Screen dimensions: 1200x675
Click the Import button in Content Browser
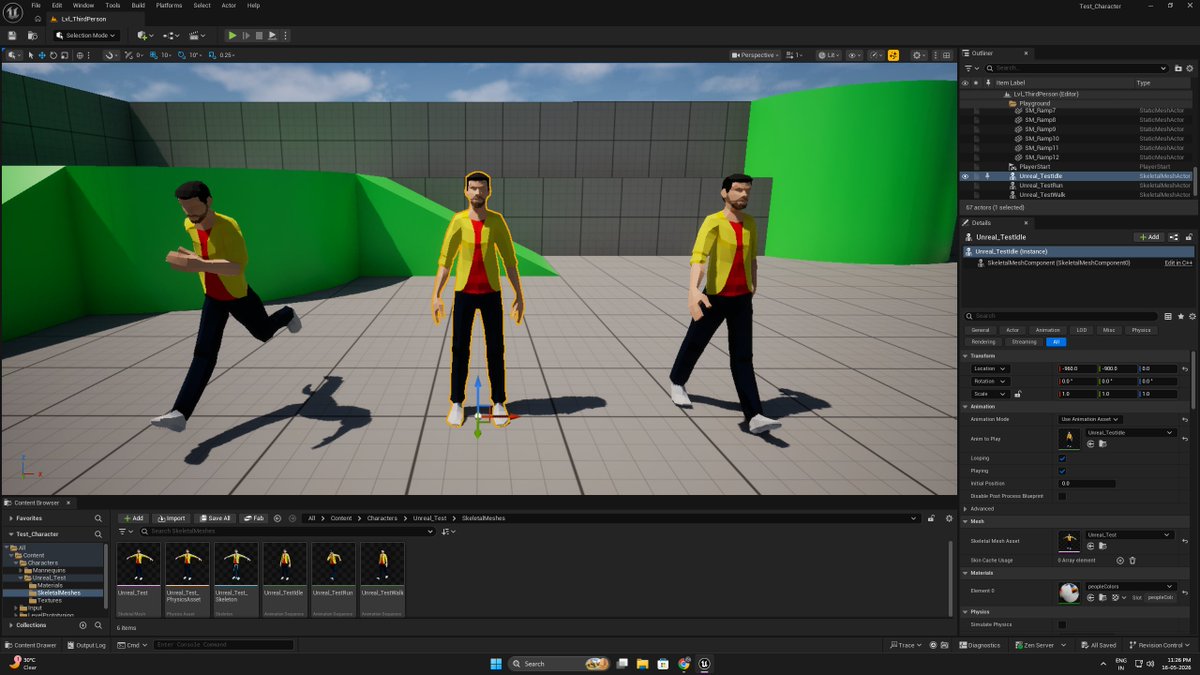point(172,518)
